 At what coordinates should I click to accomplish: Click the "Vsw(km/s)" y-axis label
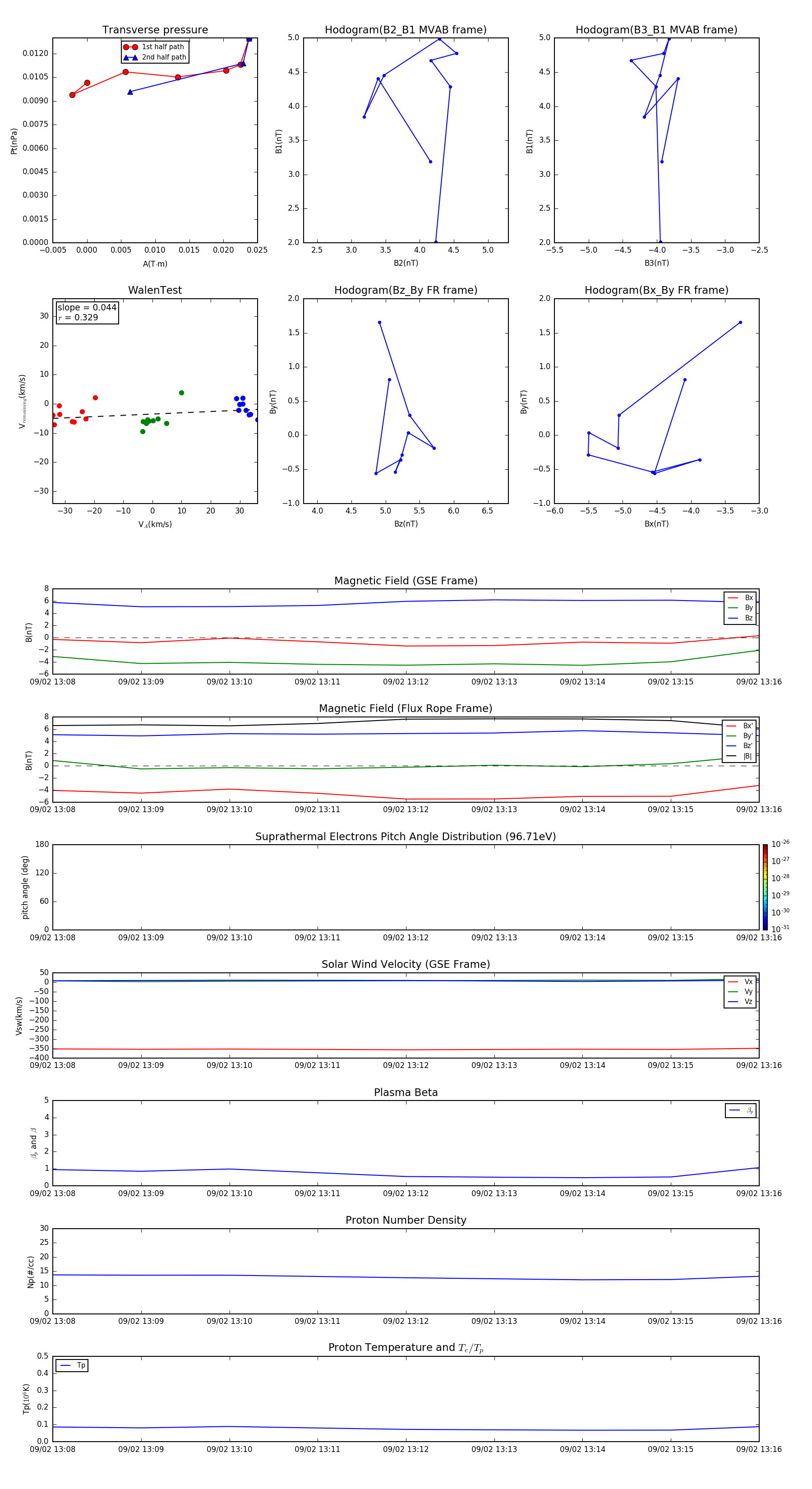click(19, 1016)
